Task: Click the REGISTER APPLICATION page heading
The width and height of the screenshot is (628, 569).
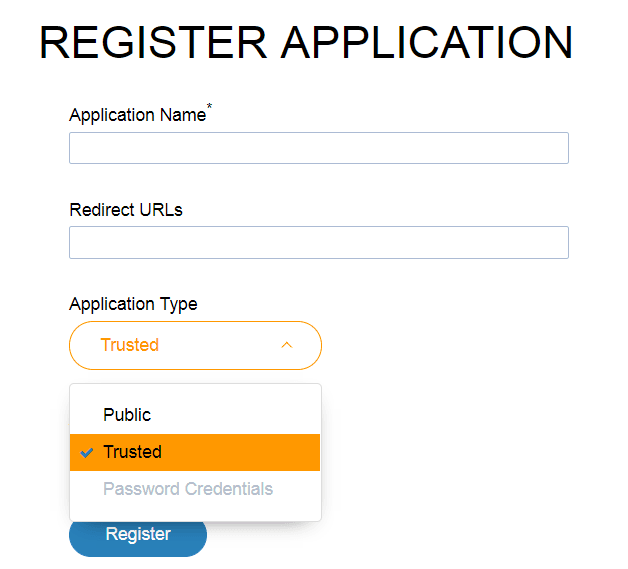Action: click(x=306, y=42)
